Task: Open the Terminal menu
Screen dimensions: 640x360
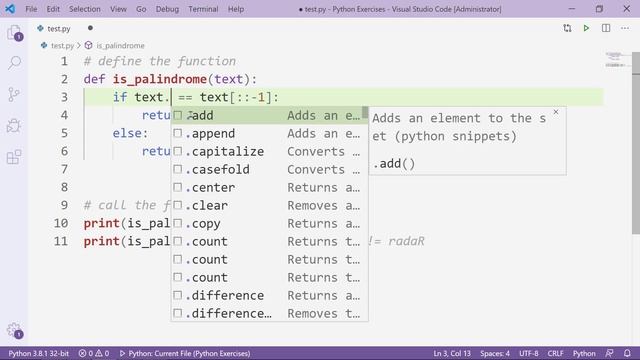Action: 203,9
